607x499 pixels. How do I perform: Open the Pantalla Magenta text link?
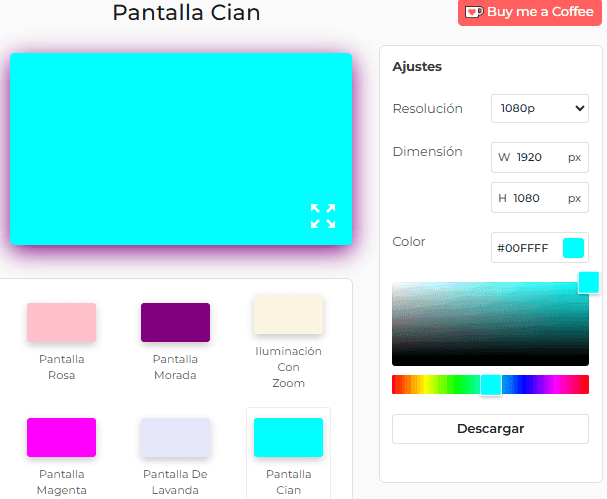62,482
